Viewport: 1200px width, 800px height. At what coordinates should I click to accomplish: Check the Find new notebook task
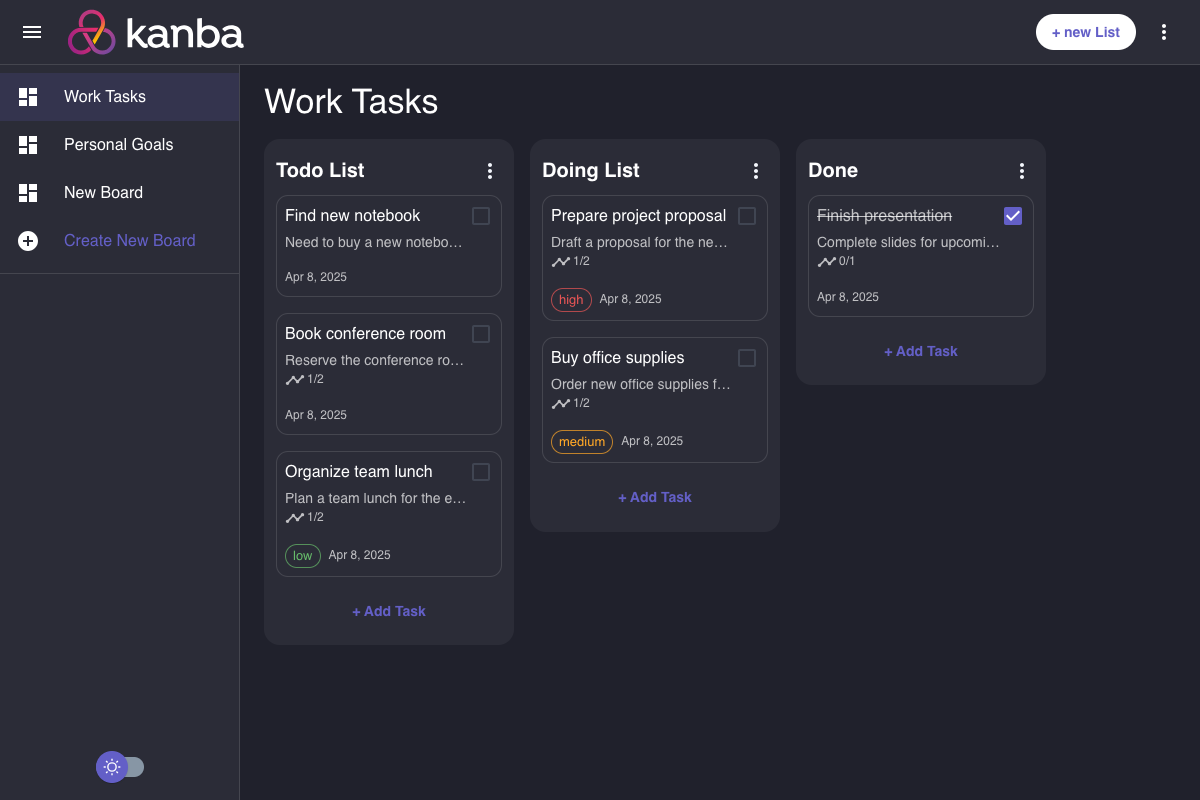(481, 216)
